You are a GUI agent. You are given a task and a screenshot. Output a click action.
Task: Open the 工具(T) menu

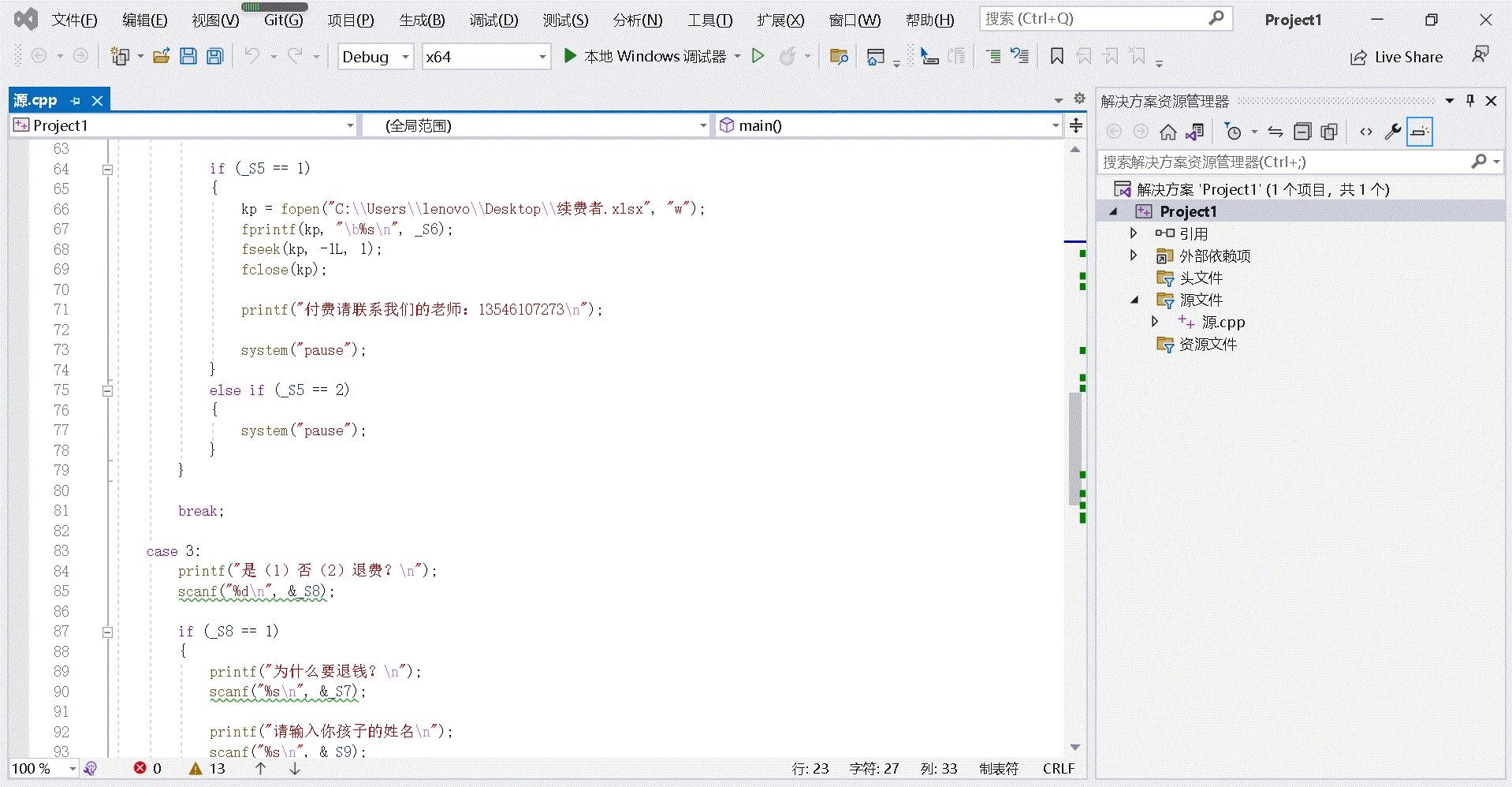click(x=709, y=20)
